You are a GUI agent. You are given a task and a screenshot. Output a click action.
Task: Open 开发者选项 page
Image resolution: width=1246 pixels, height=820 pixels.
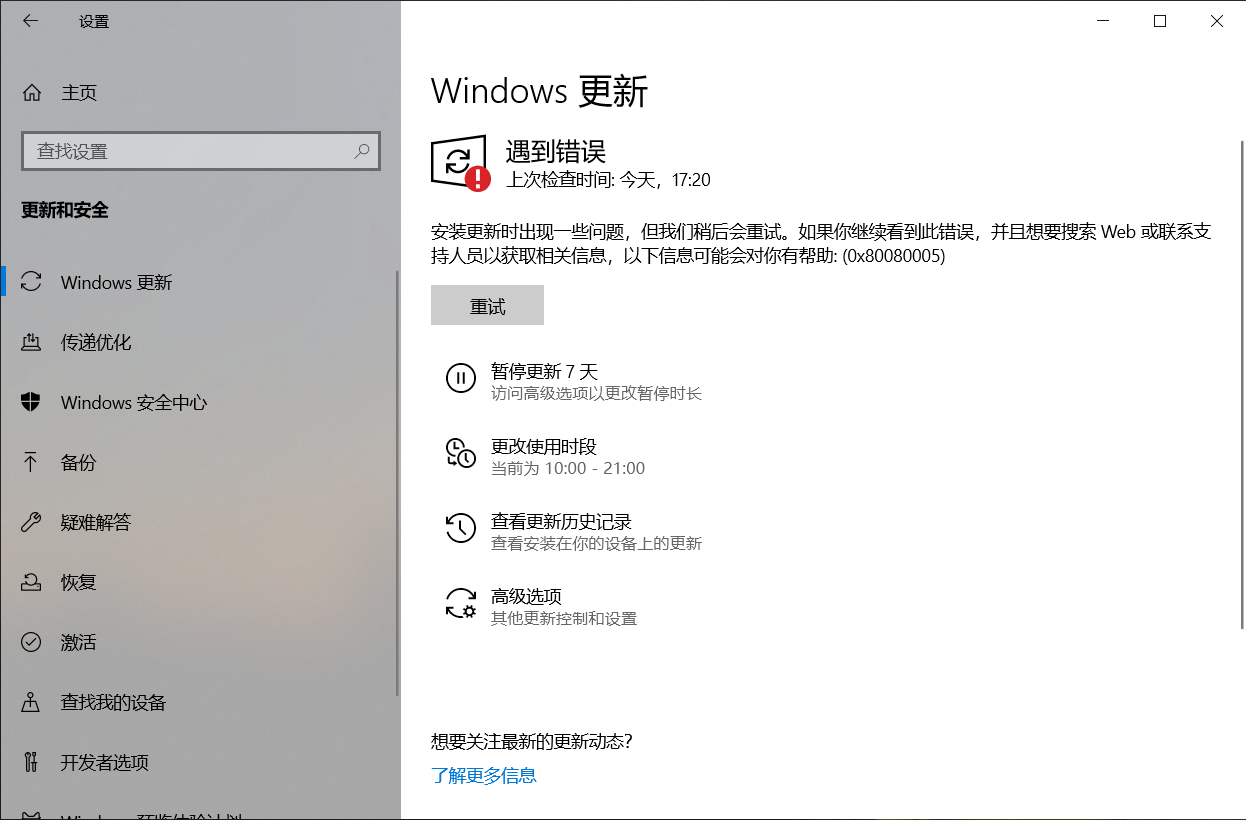click(200, 762)
